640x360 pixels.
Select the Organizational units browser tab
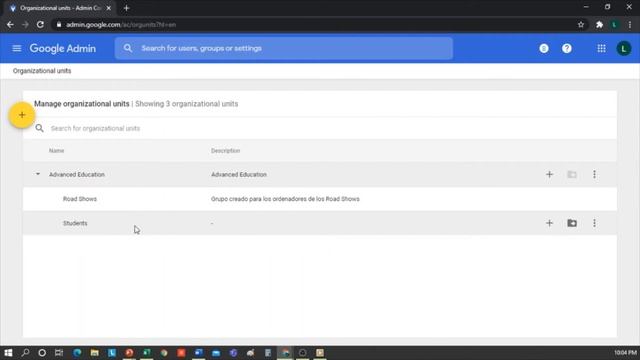[x=60, y=8]
